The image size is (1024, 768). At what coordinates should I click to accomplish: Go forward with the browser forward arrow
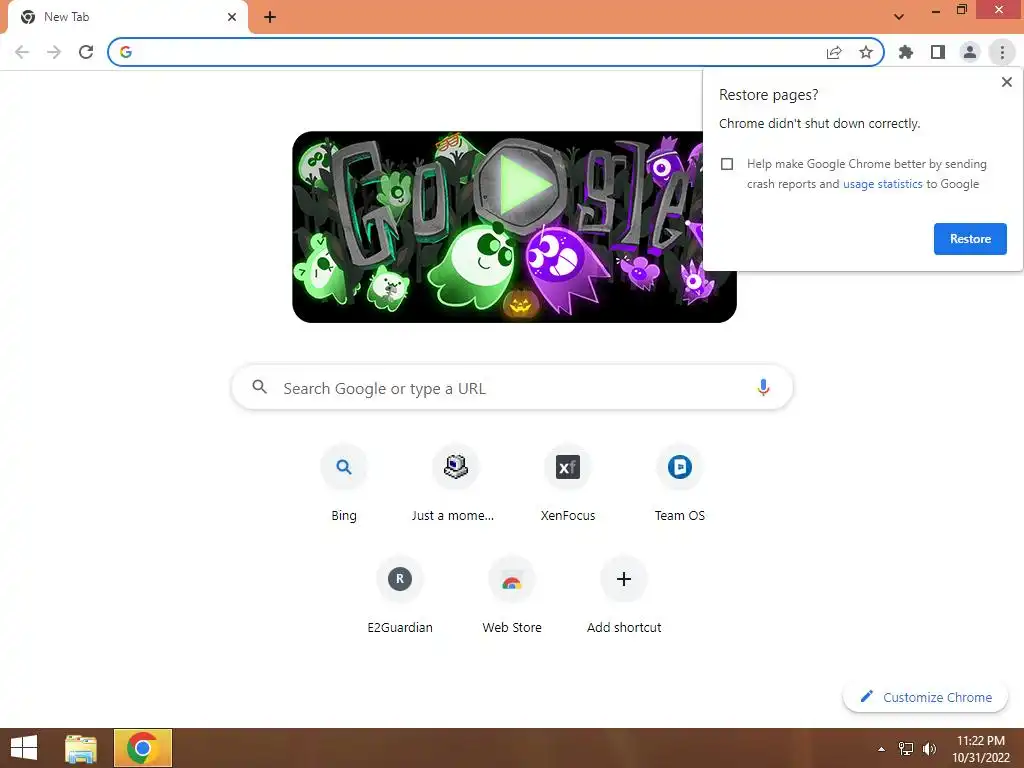pos(54,52)
